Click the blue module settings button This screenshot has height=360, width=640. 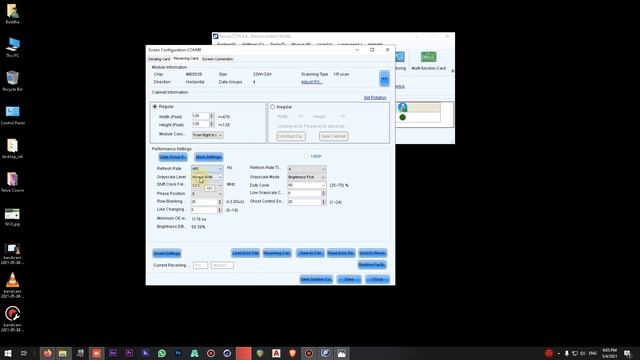tap(384, 78)
